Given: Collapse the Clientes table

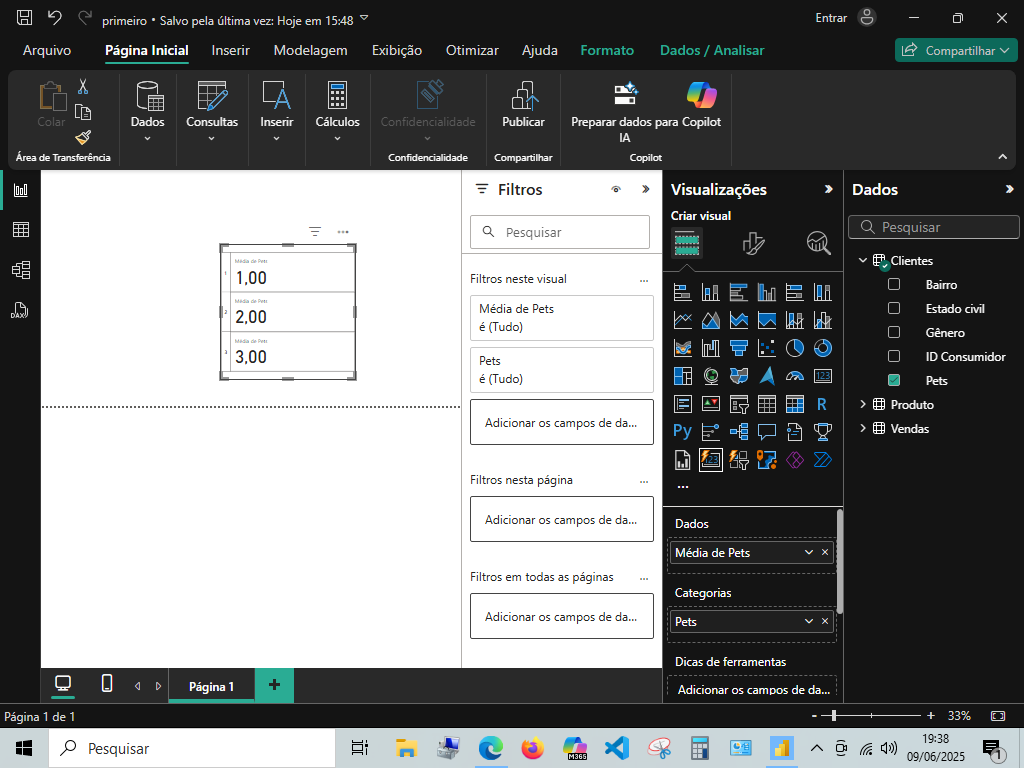Looking at the screenshot, I should pos(863,260).
